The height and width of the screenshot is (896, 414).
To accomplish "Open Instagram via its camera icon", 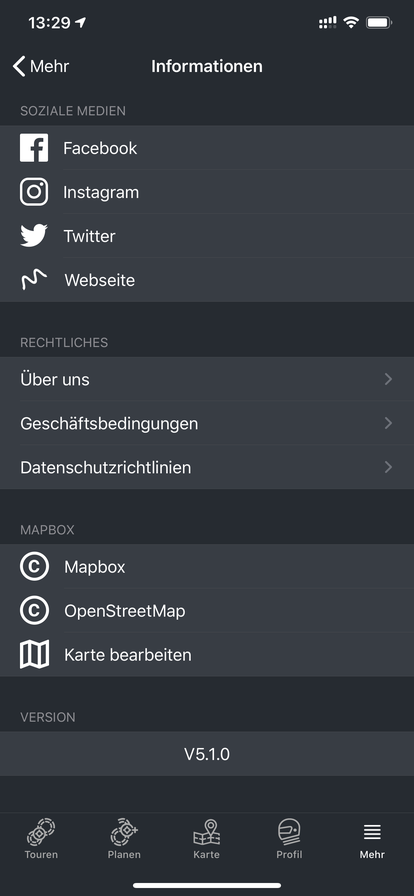I will pos(34,192).
